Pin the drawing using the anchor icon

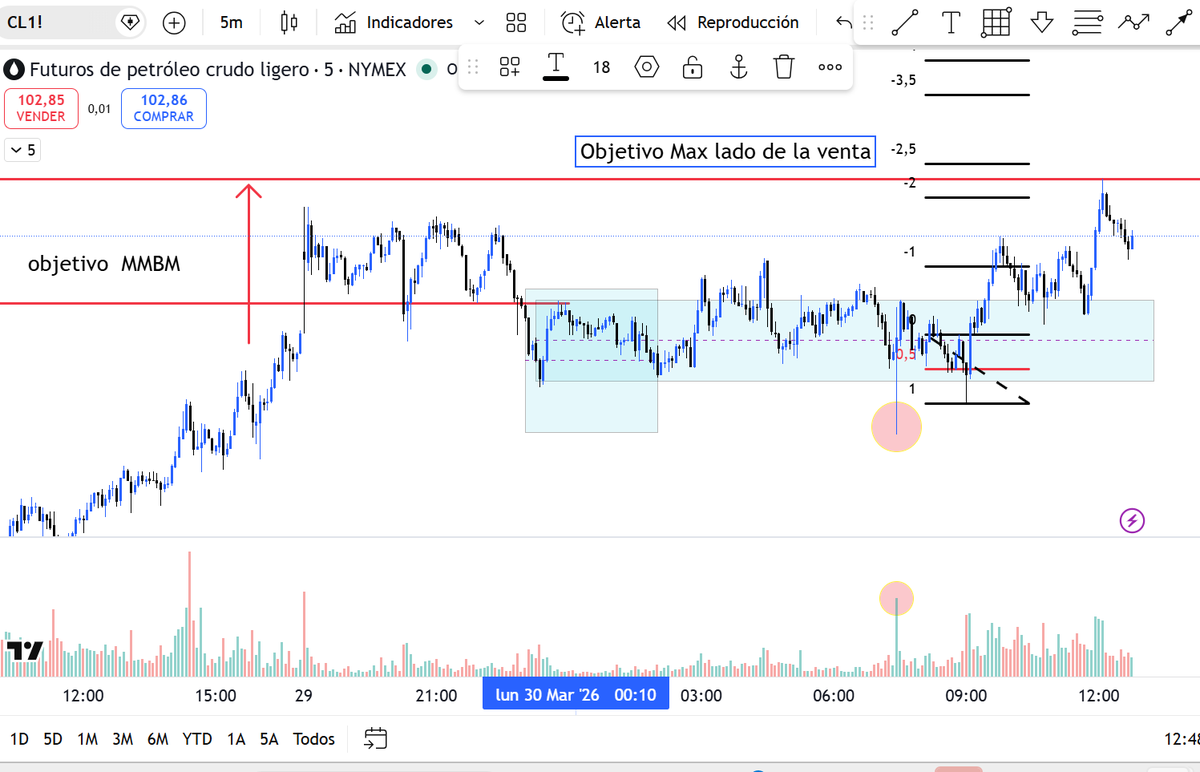click(737, 67)
